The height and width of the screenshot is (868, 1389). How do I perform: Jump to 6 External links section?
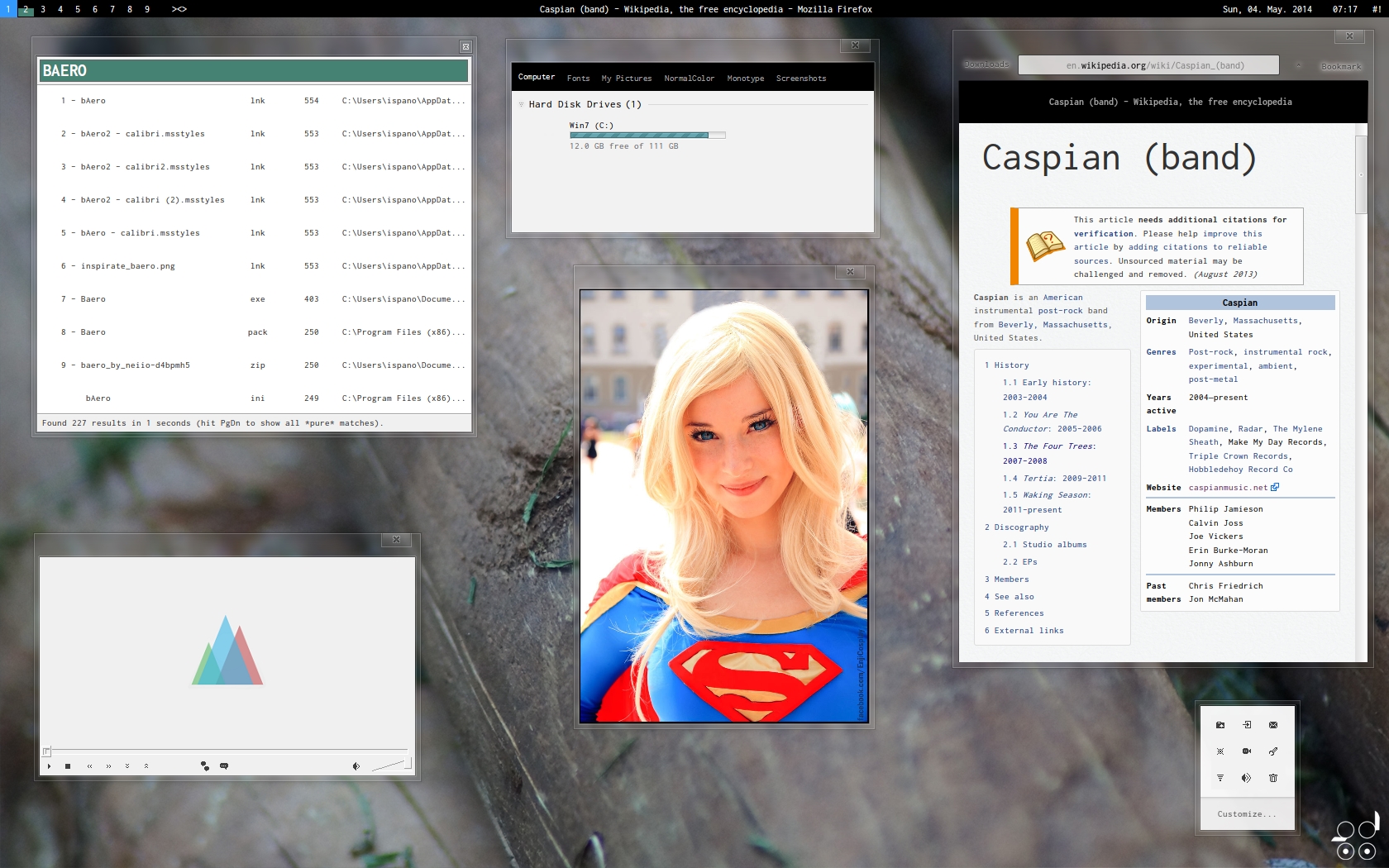(x=1024, y=631)
